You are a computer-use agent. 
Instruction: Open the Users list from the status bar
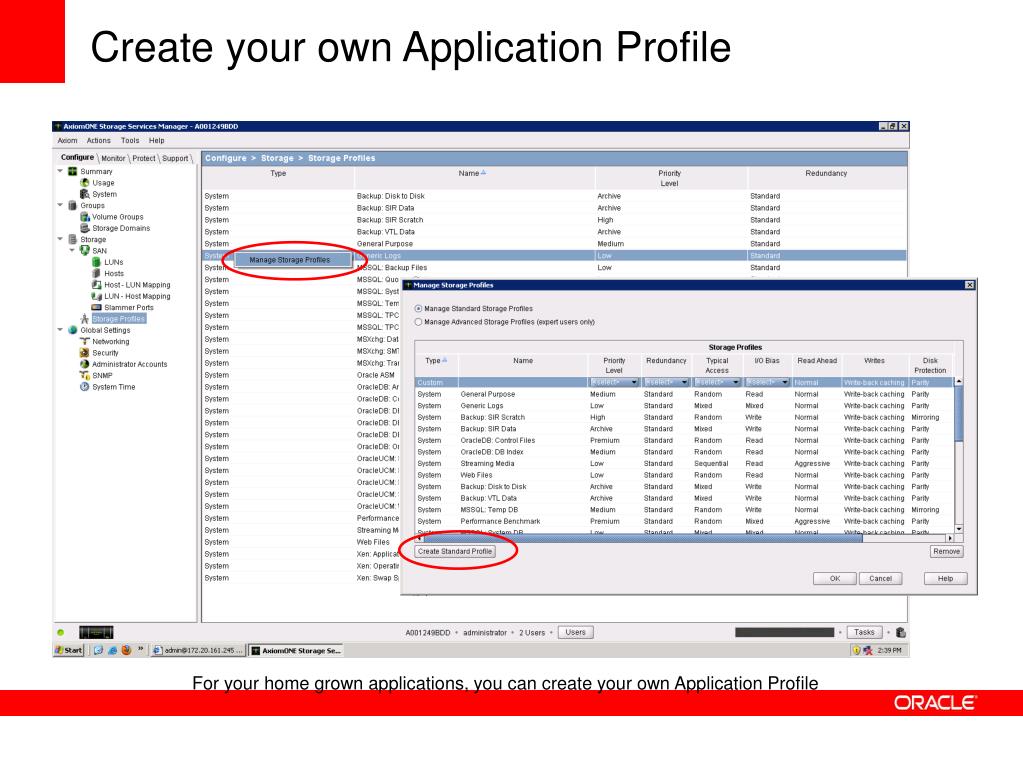pyautogui.click(x=575, y=632)
